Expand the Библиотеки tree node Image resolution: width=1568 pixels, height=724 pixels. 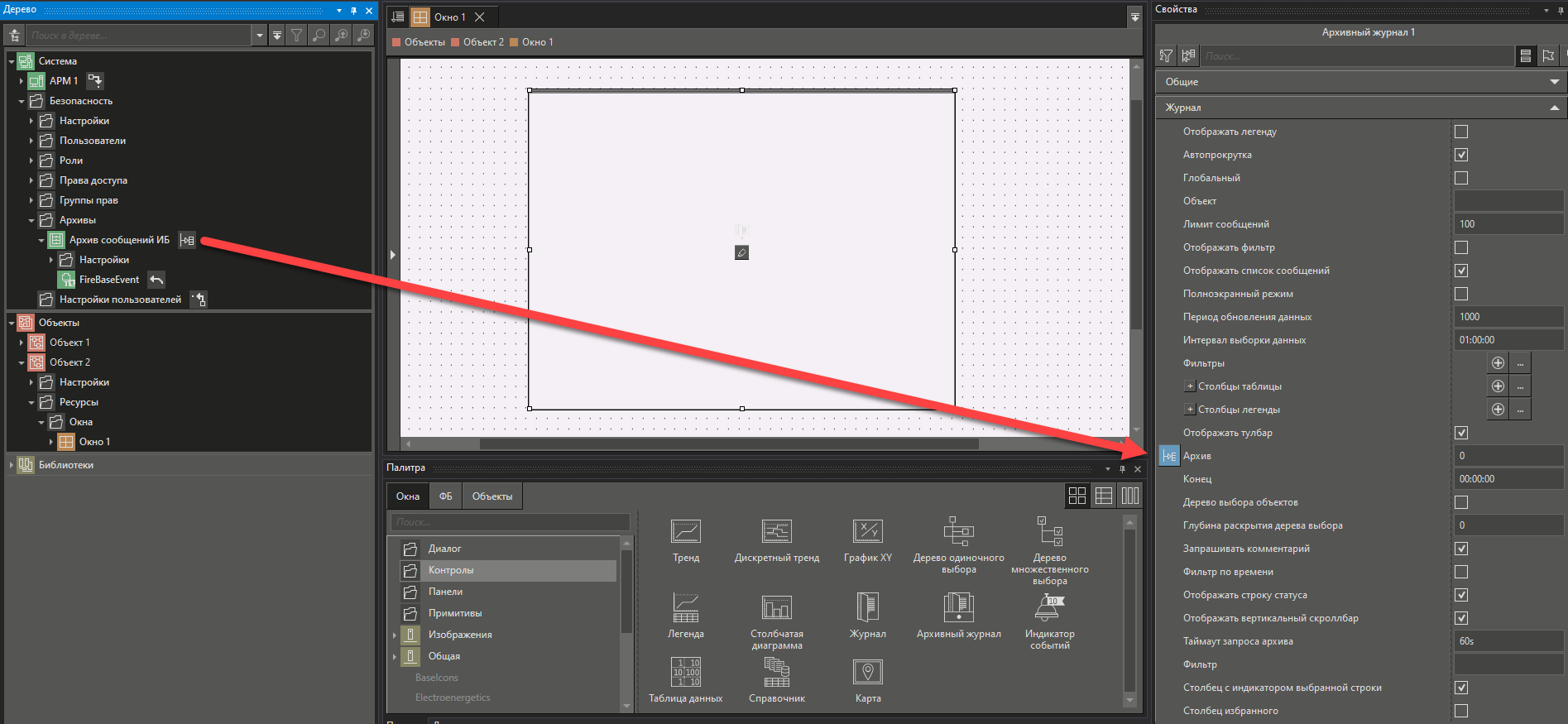click(x=12, y=465)
